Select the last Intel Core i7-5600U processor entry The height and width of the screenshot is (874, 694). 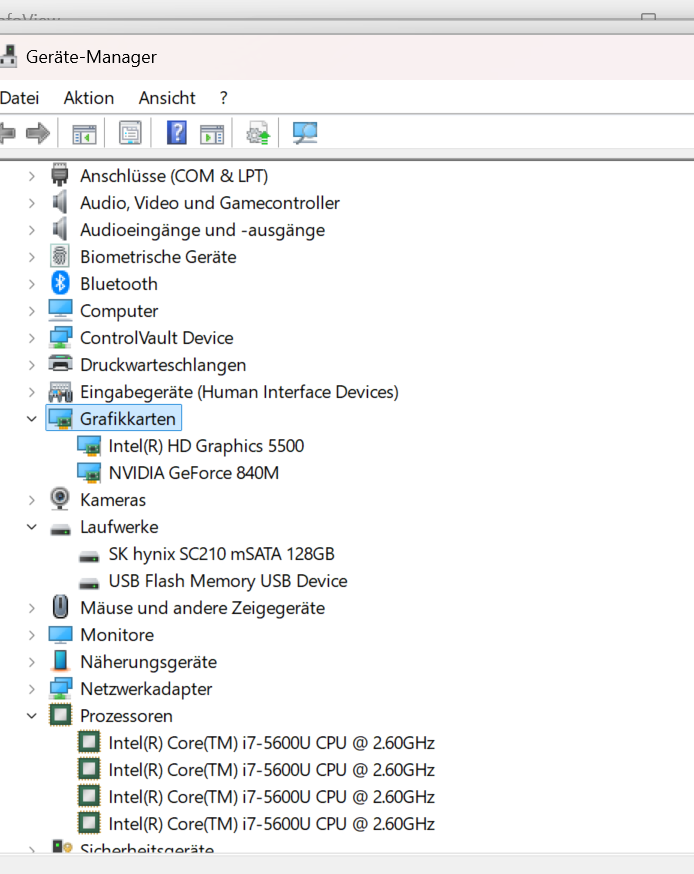271,824
